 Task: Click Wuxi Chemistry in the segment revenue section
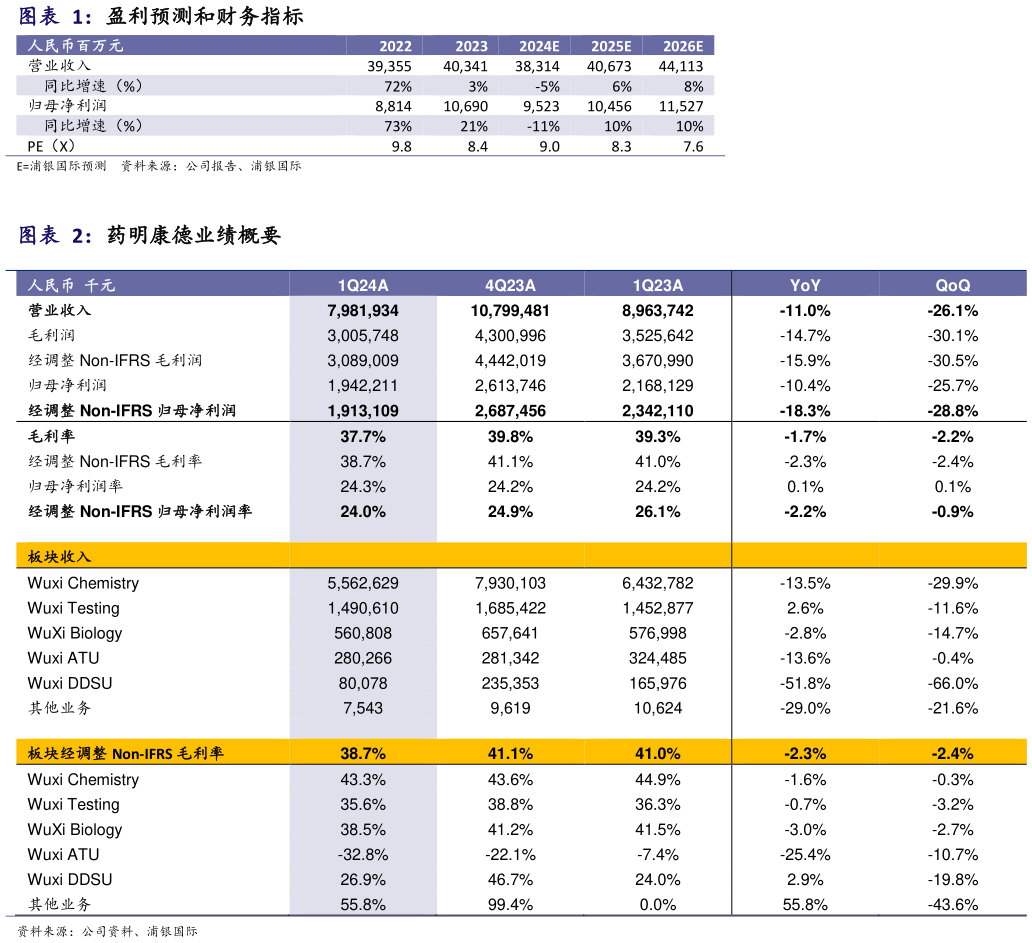[83, 583]
